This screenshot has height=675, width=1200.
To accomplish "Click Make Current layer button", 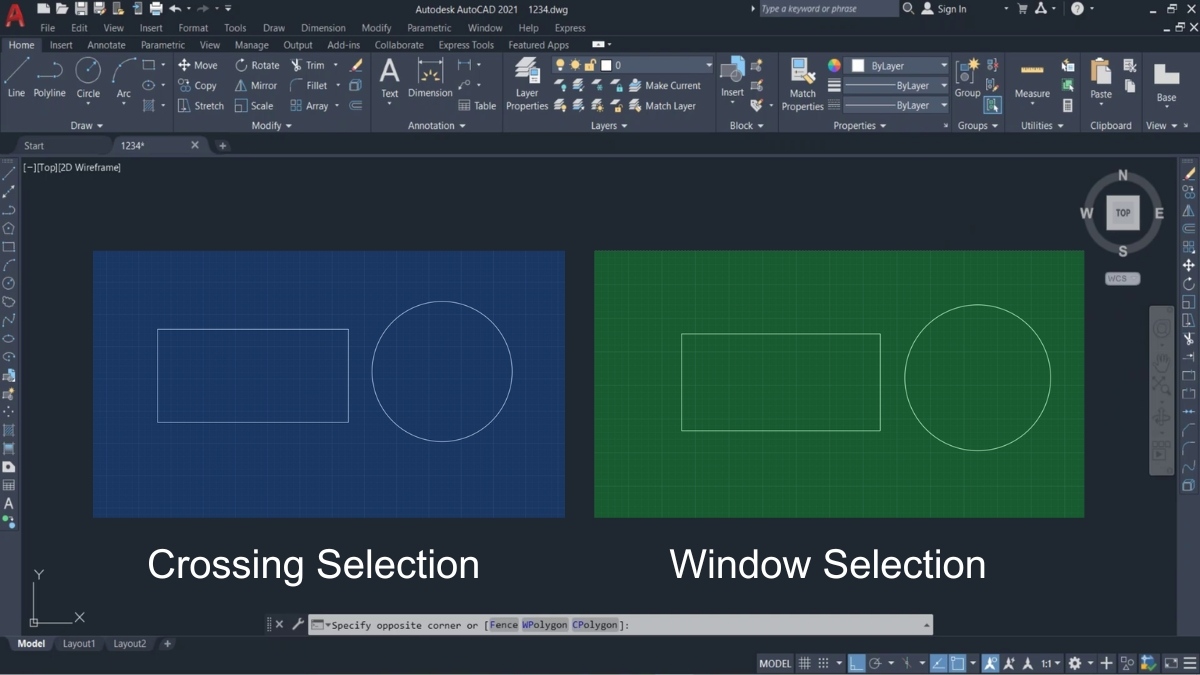I will pyautogui.click(x=664, y=85).
